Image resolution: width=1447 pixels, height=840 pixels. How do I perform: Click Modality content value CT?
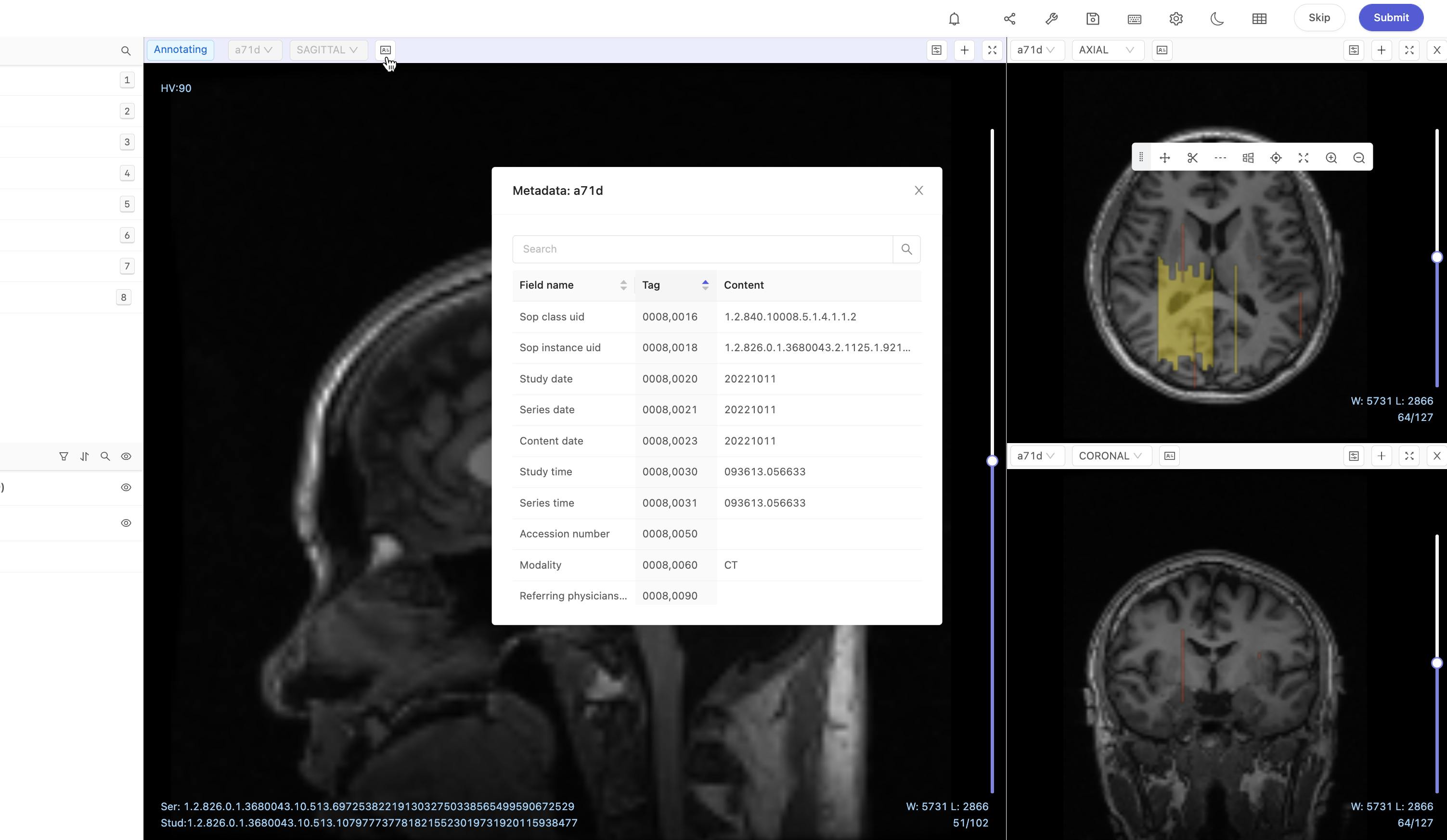pos(730,565)
